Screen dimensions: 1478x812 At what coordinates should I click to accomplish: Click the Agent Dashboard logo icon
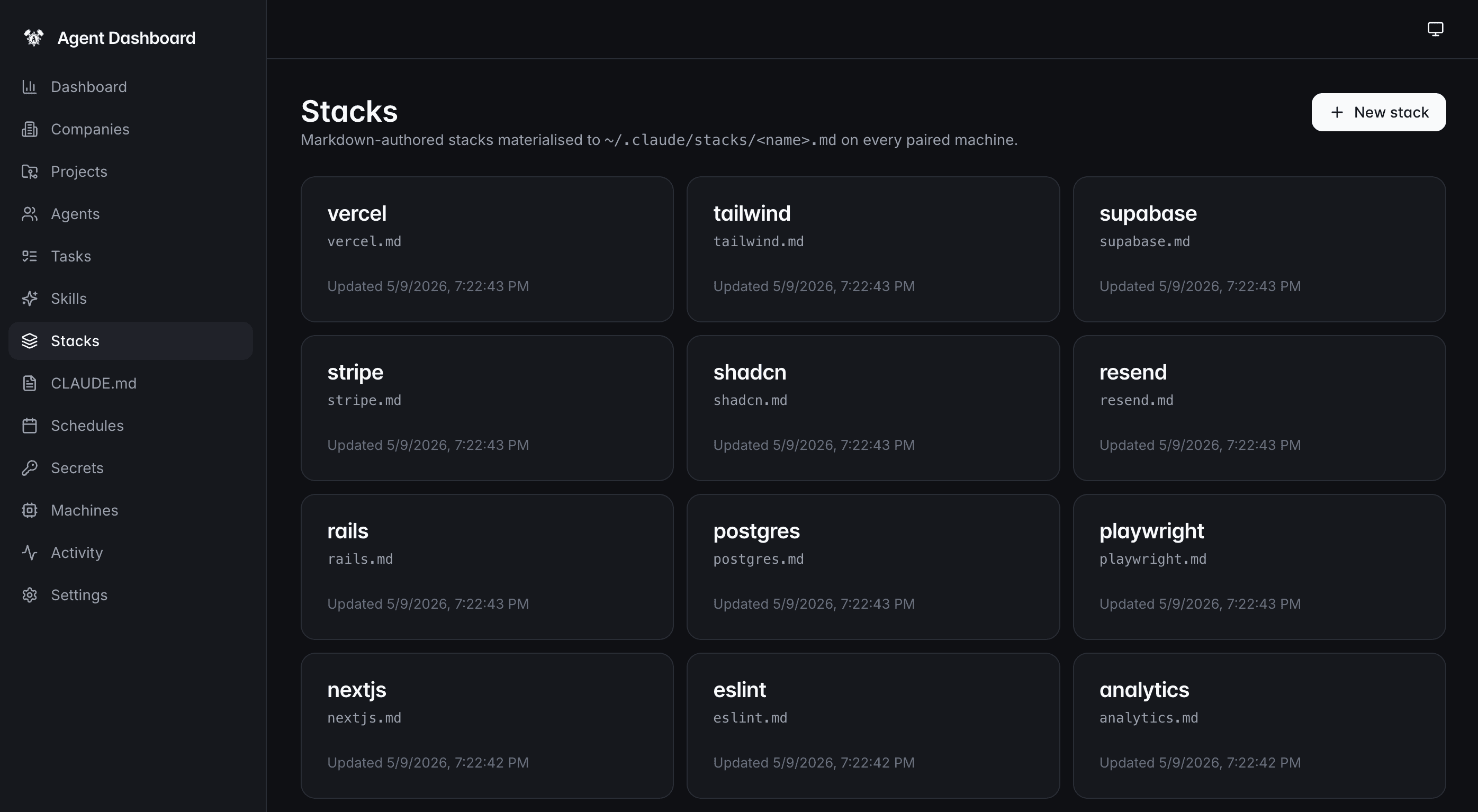pyautogui.click(x=34, y=38)
